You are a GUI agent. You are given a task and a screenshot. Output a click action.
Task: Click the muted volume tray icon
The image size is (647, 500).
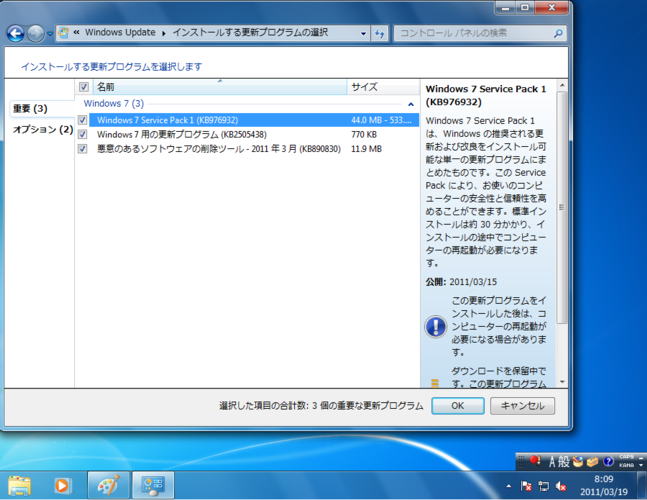[561, 487]
